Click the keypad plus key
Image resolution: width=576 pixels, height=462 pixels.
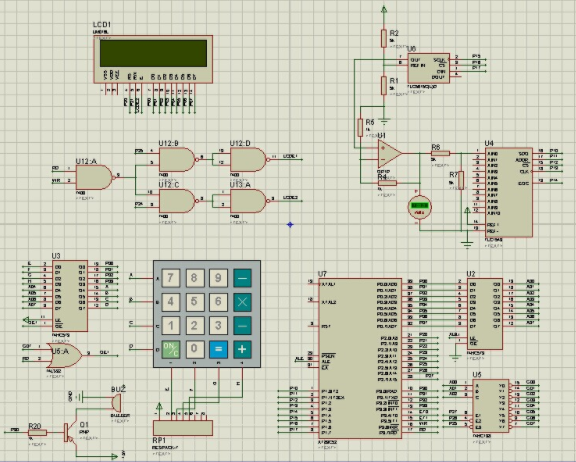[242, 349]
